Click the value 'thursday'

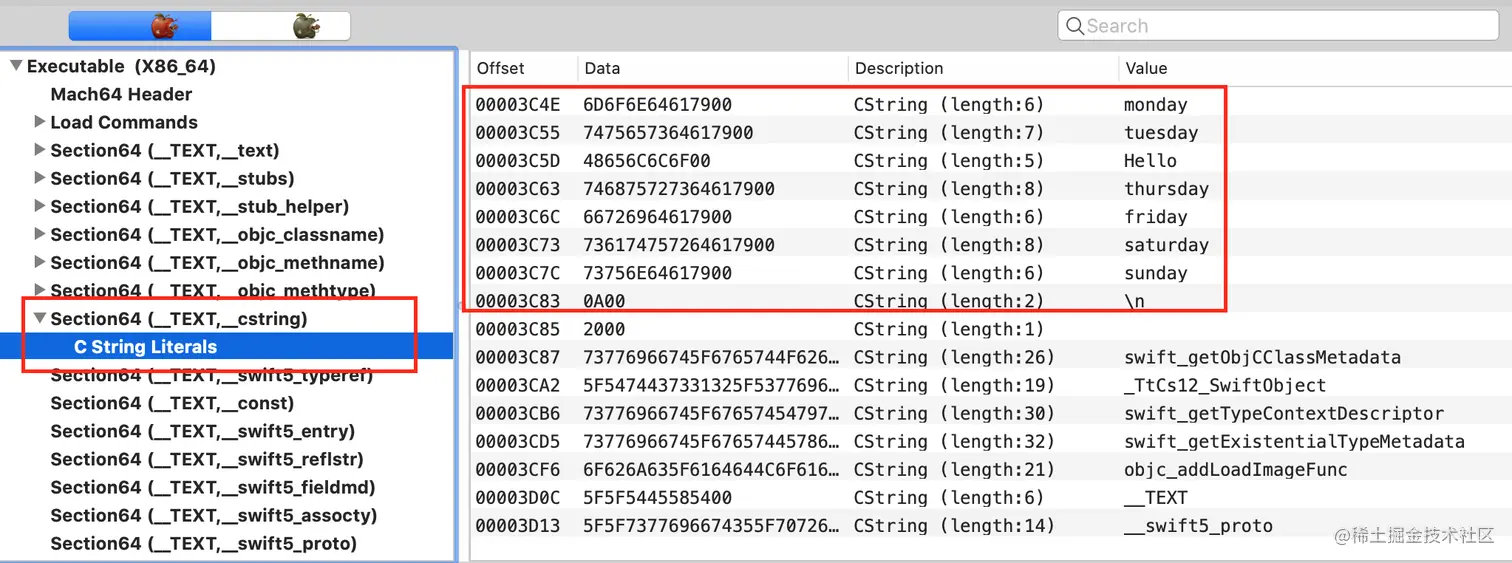1166,189
